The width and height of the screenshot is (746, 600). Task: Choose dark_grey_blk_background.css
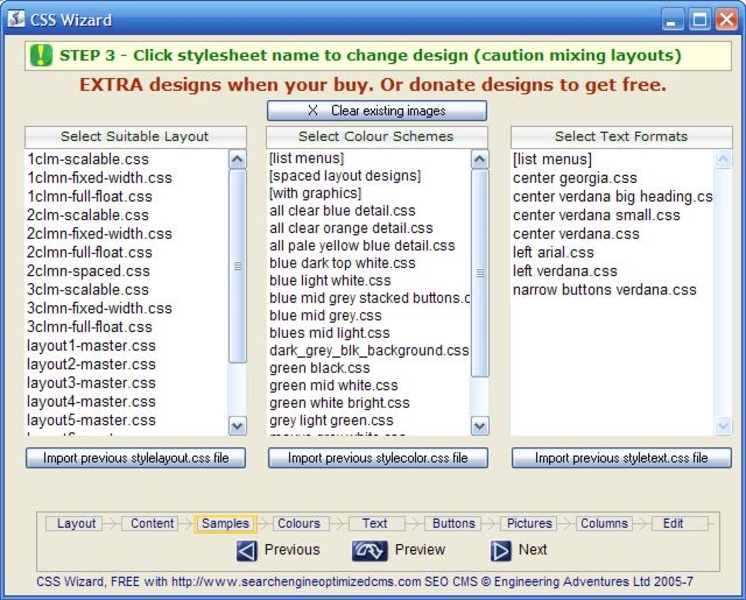pos(370,351)
